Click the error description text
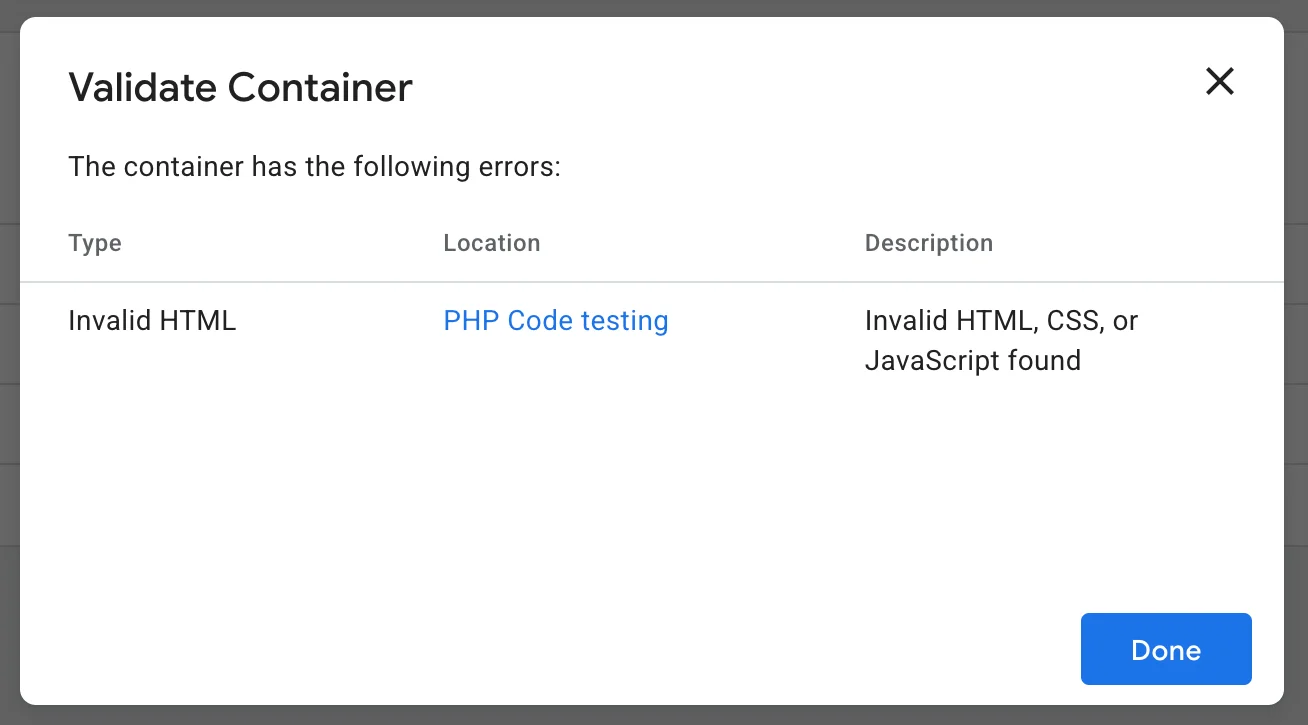 (x=1001, y=340)
